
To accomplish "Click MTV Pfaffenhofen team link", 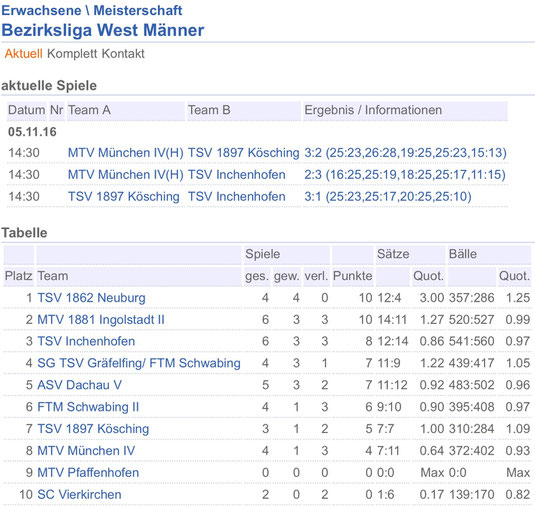I will pyautogui.click(x=88, y=473).
